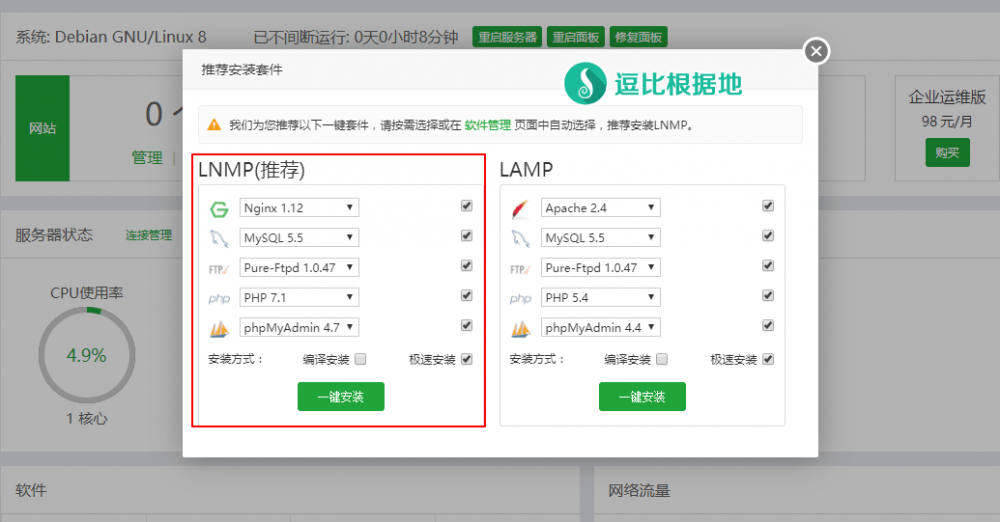
Task: Click the orange warning triangle icon
Action: click(214, 125)
